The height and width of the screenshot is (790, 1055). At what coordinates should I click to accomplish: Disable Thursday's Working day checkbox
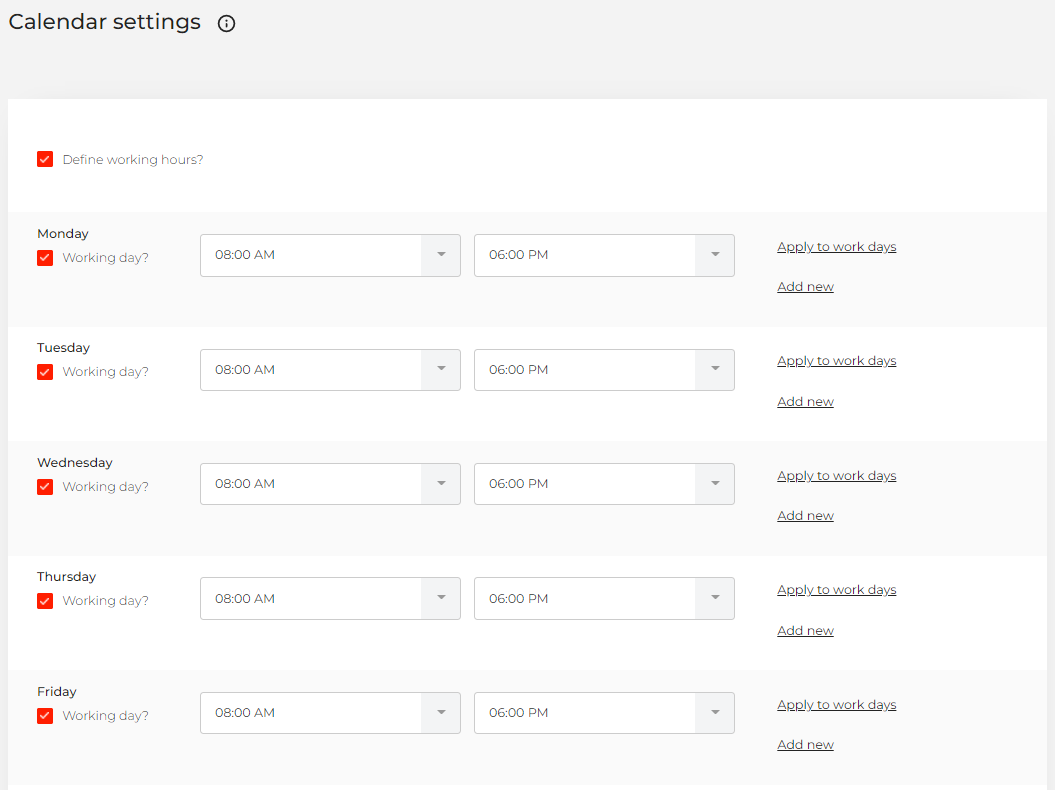45,600
